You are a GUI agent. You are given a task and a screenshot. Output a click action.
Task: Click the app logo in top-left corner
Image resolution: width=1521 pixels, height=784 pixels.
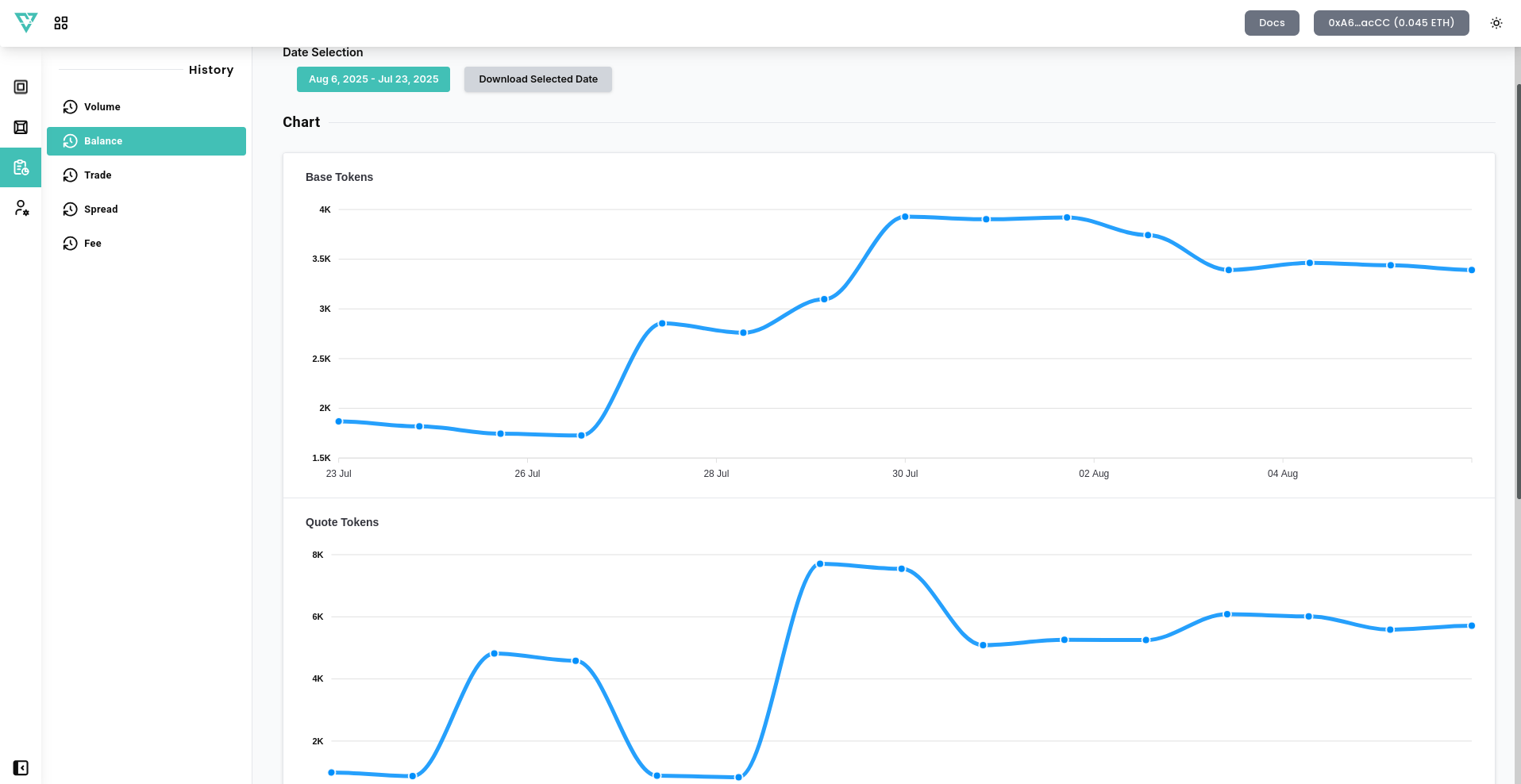click(26, 22)
